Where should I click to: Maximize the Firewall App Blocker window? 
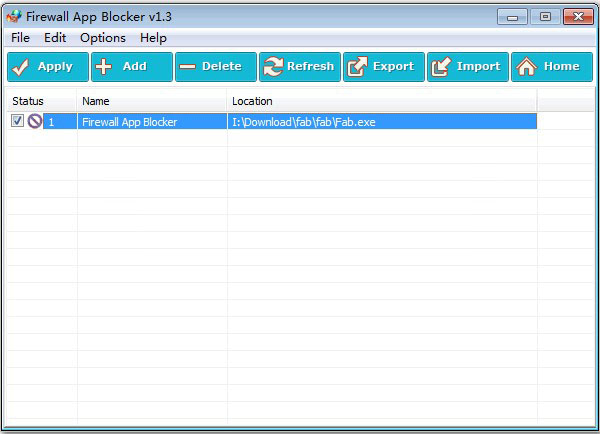coord(545,17)
